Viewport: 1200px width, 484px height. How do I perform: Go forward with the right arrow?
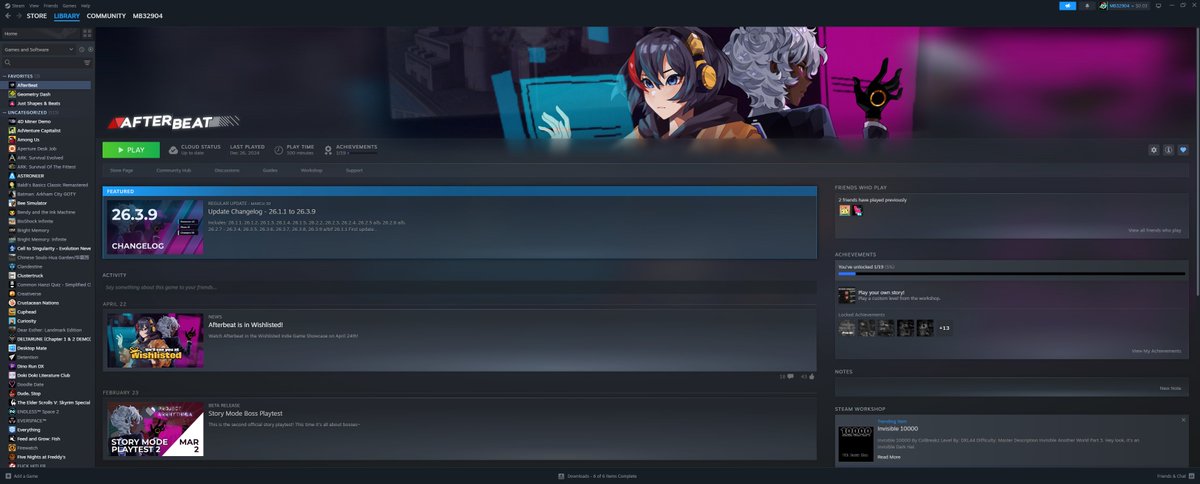coord(19,16)
